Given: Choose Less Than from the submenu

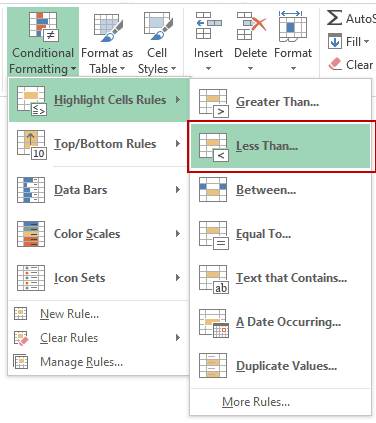Looking at the screenshot, I should click(x=280, y=146).
